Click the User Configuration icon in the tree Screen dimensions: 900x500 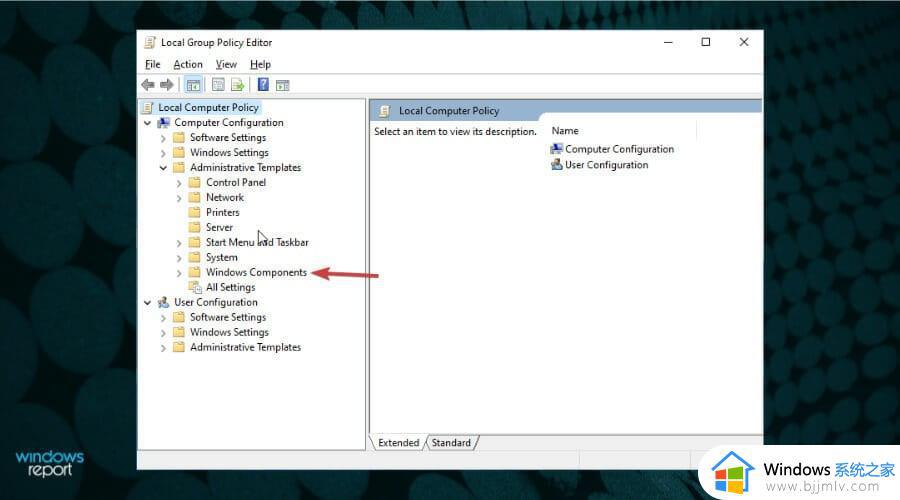tap(164, 302)
